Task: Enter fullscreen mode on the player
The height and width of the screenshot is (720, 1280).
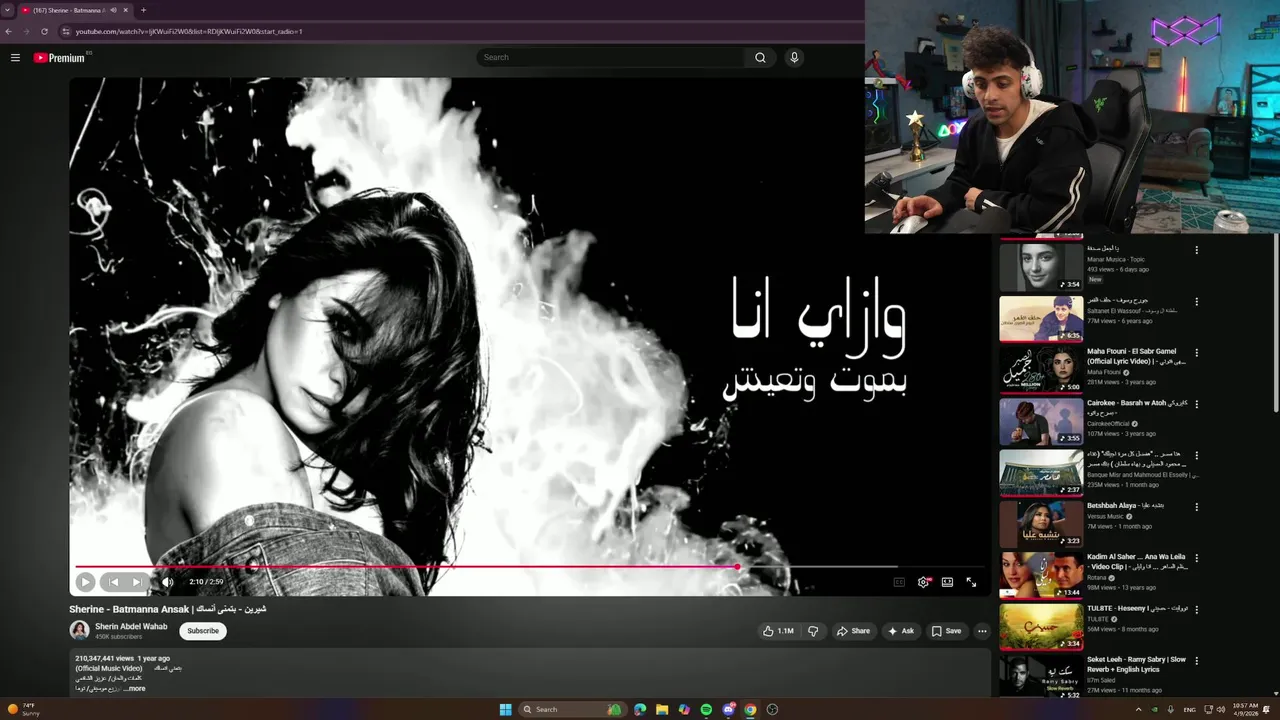Action: point(971,582)
